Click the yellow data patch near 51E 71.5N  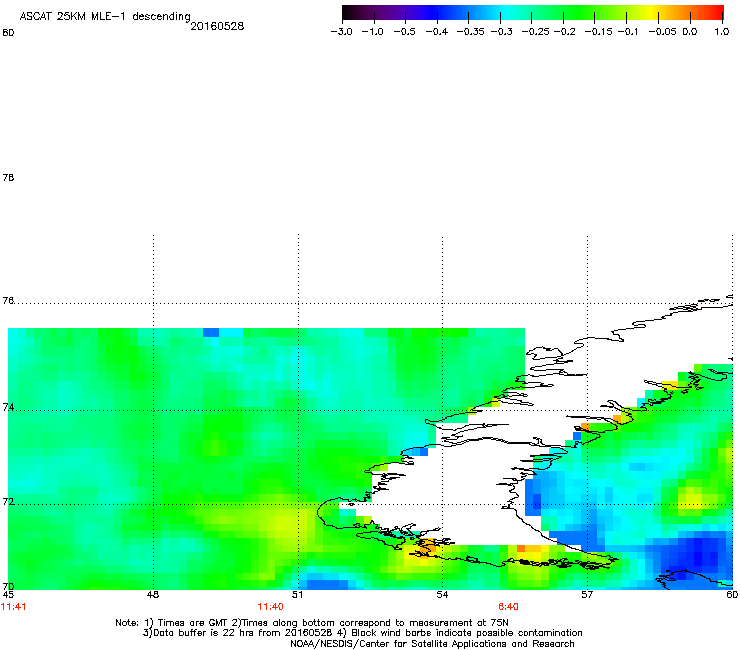coord(288,523)
